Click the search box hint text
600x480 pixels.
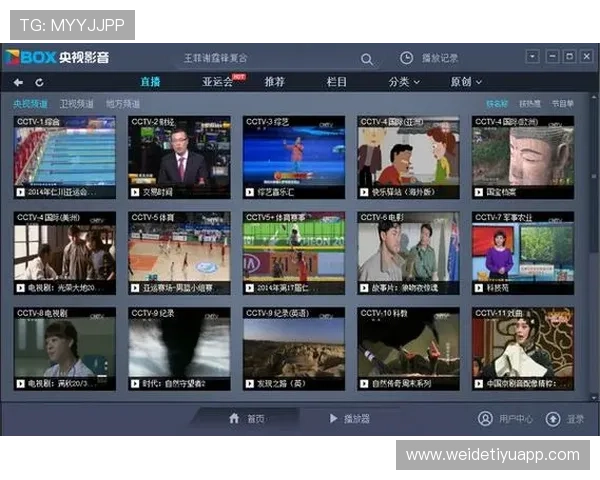[215, 58]
